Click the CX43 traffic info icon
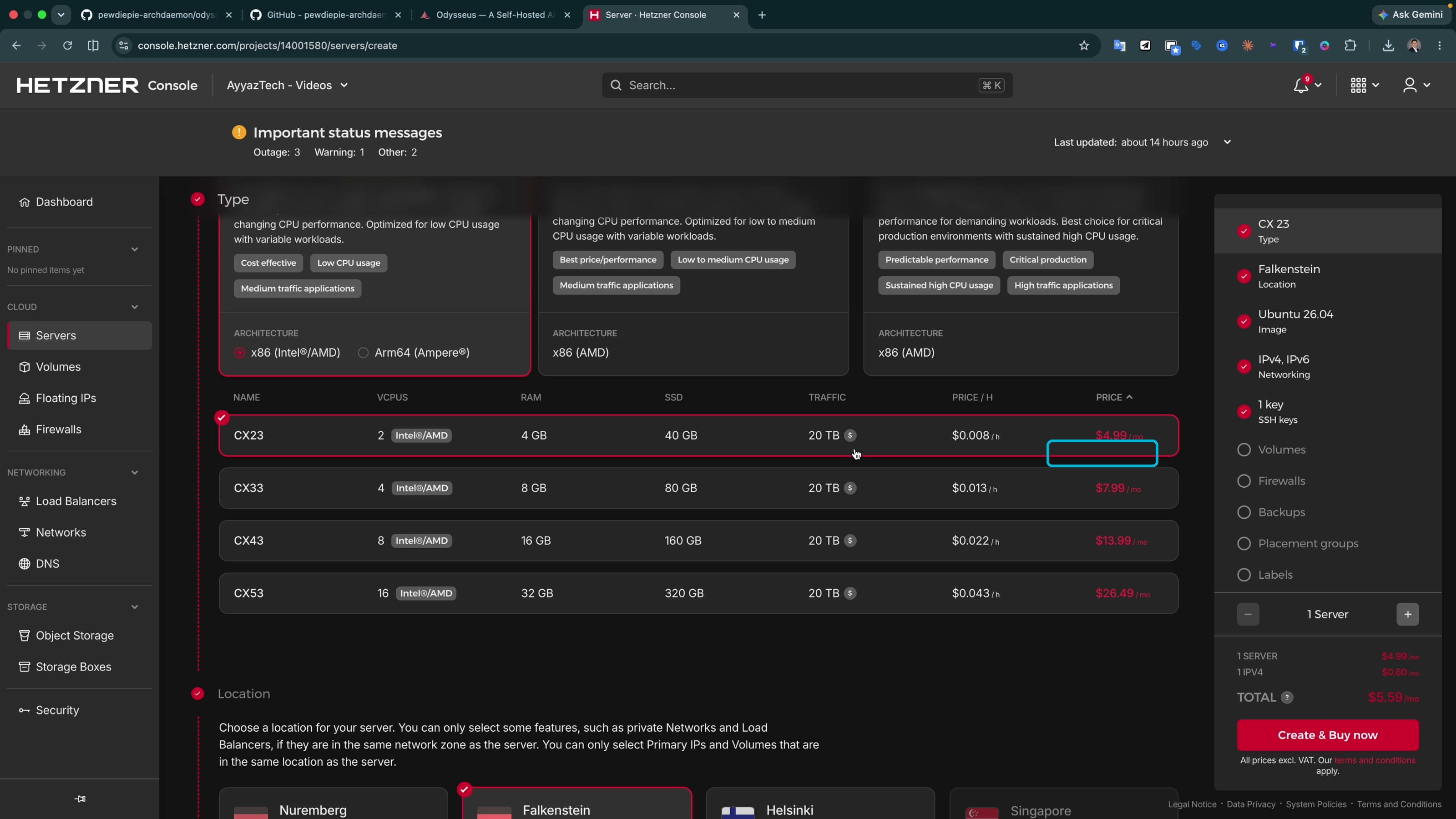 pyautogui.click(x=850, y=541)
